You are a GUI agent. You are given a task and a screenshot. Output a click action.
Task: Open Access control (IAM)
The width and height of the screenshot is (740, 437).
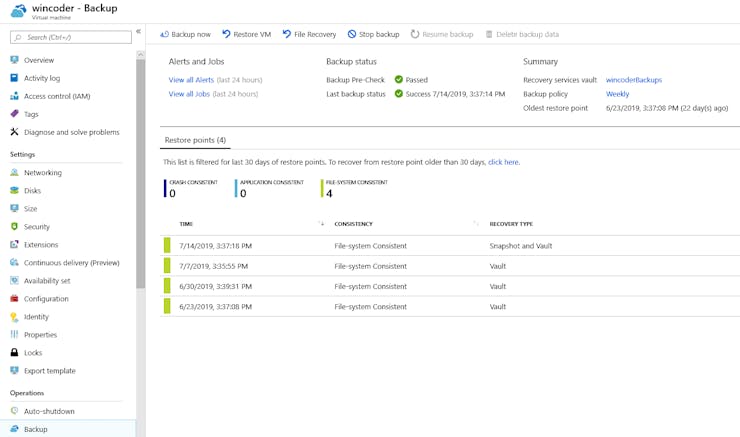[57, 96]
